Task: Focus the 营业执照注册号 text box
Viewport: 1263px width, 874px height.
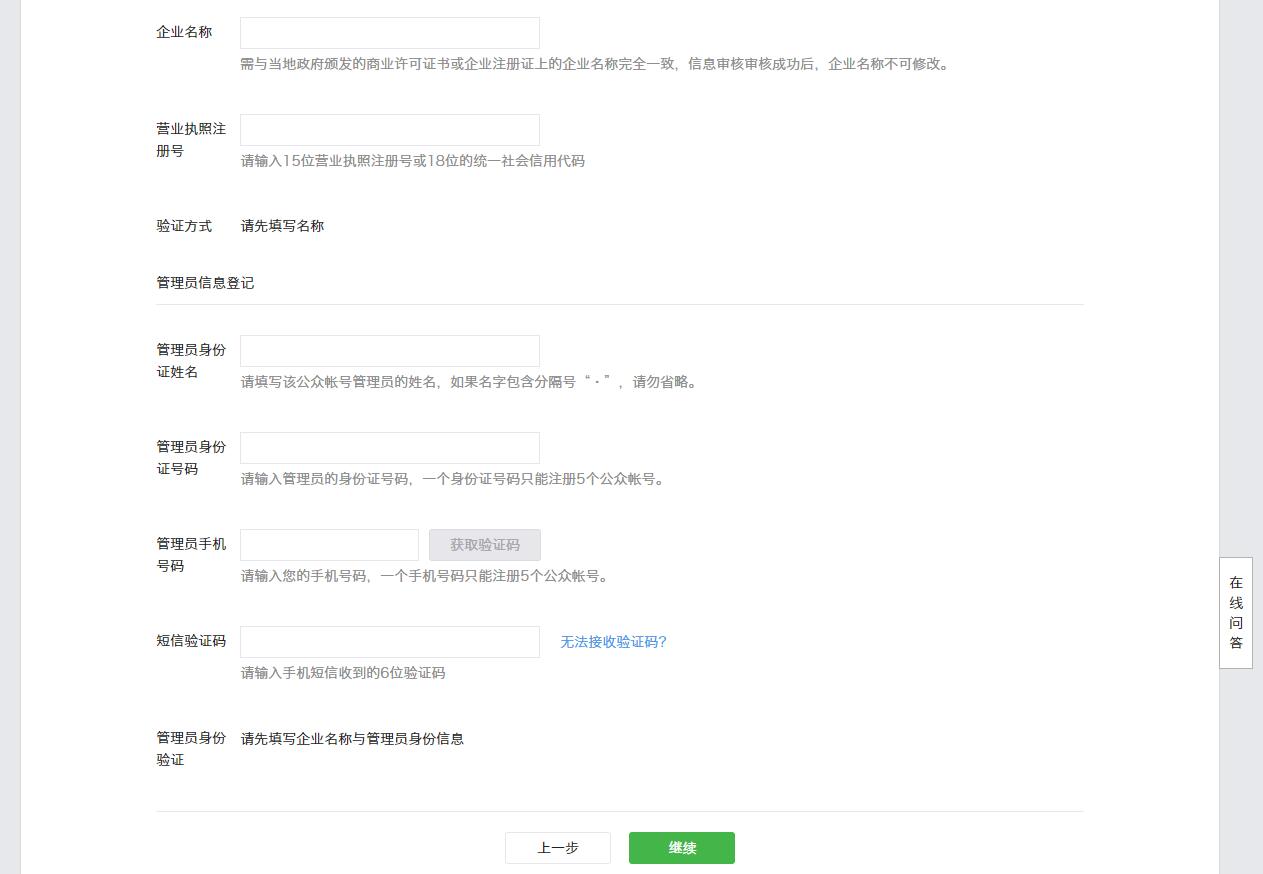Action: [389, 130]
